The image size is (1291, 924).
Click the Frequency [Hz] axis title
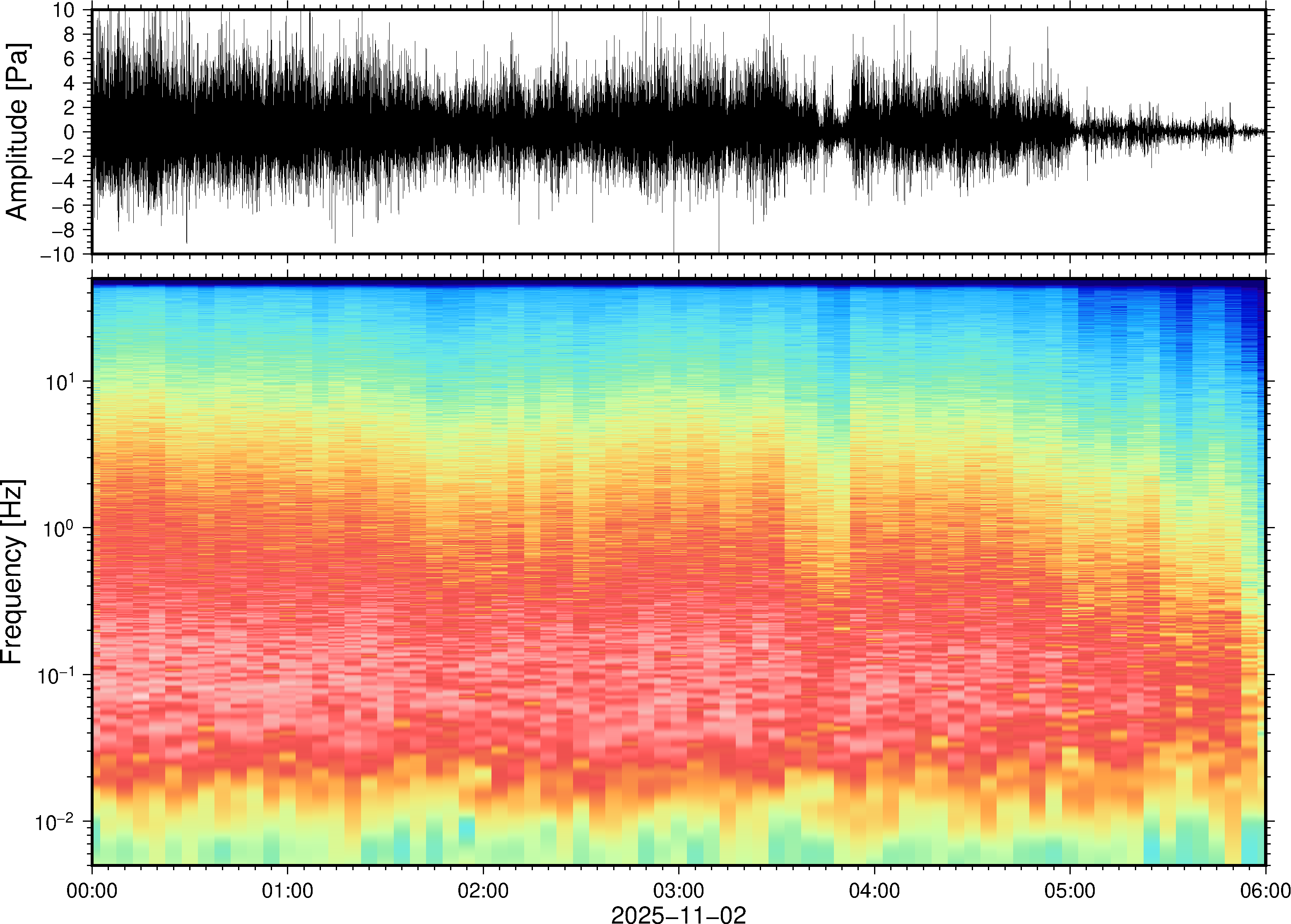point(12,572)
